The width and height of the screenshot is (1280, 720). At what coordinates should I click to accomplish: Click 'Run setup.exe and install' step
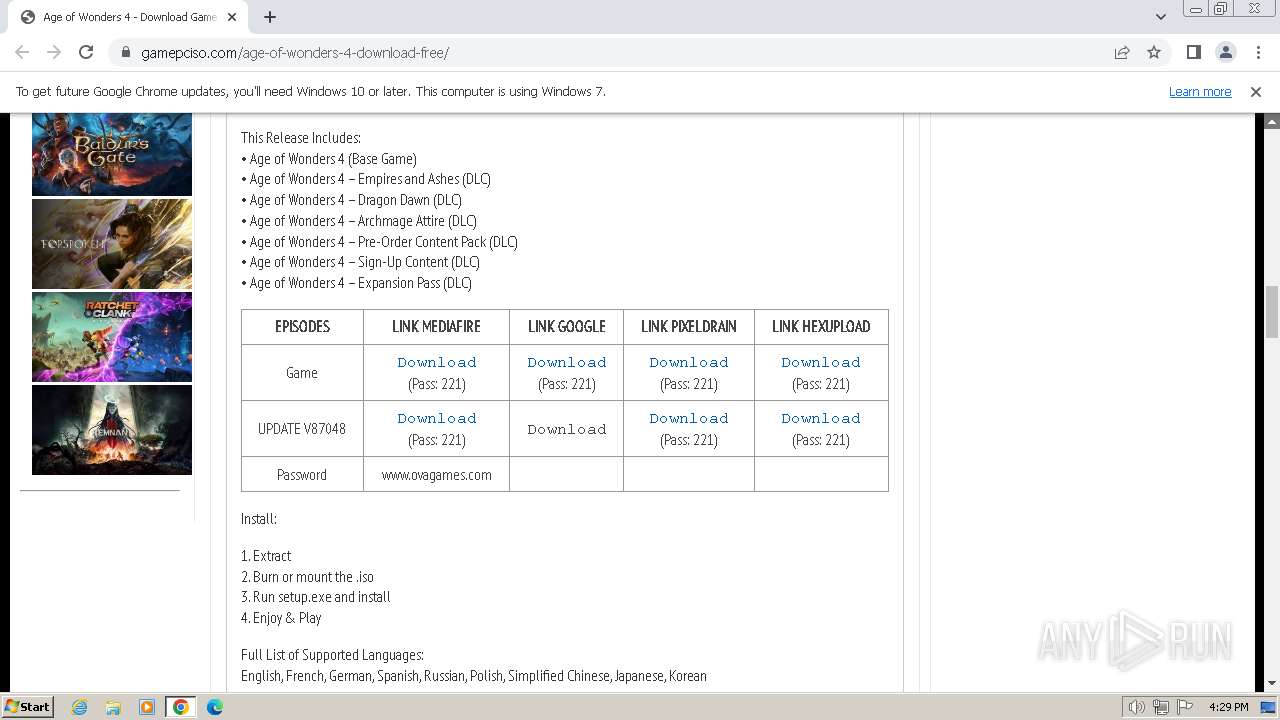click(x=316, y=597)
